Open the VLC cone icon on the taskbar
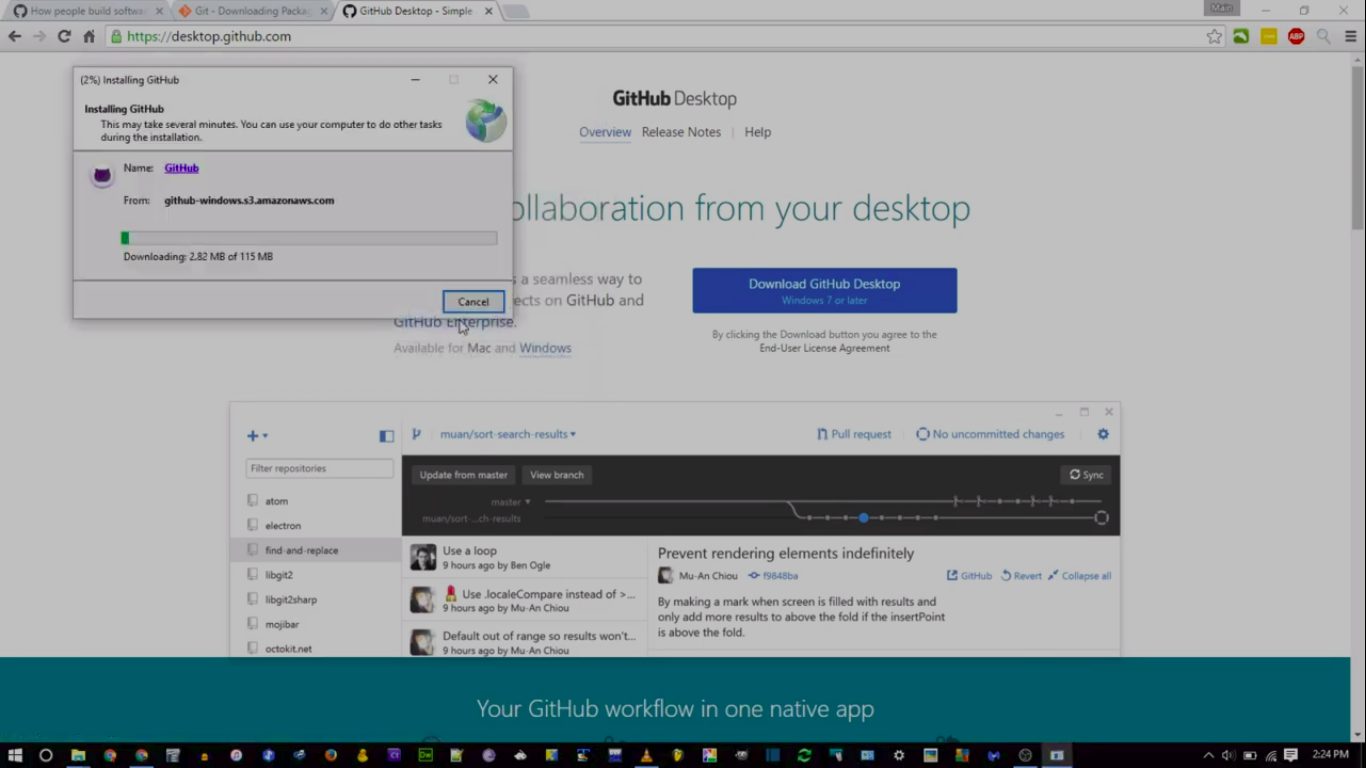1366x768 pixels. [x=646, y=755]
